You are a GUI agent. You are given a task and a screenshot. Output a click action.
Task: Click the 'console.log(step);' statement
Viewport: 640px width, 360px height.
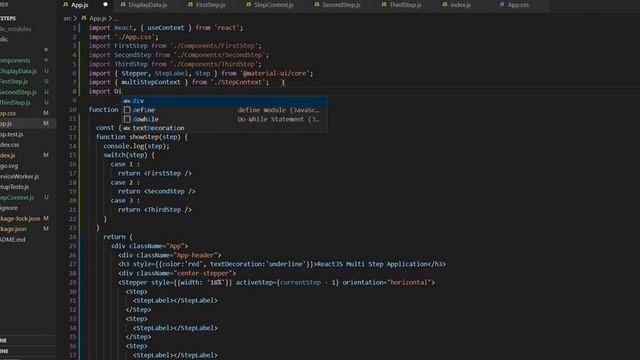pyautogui.click(x=136, y=146)
